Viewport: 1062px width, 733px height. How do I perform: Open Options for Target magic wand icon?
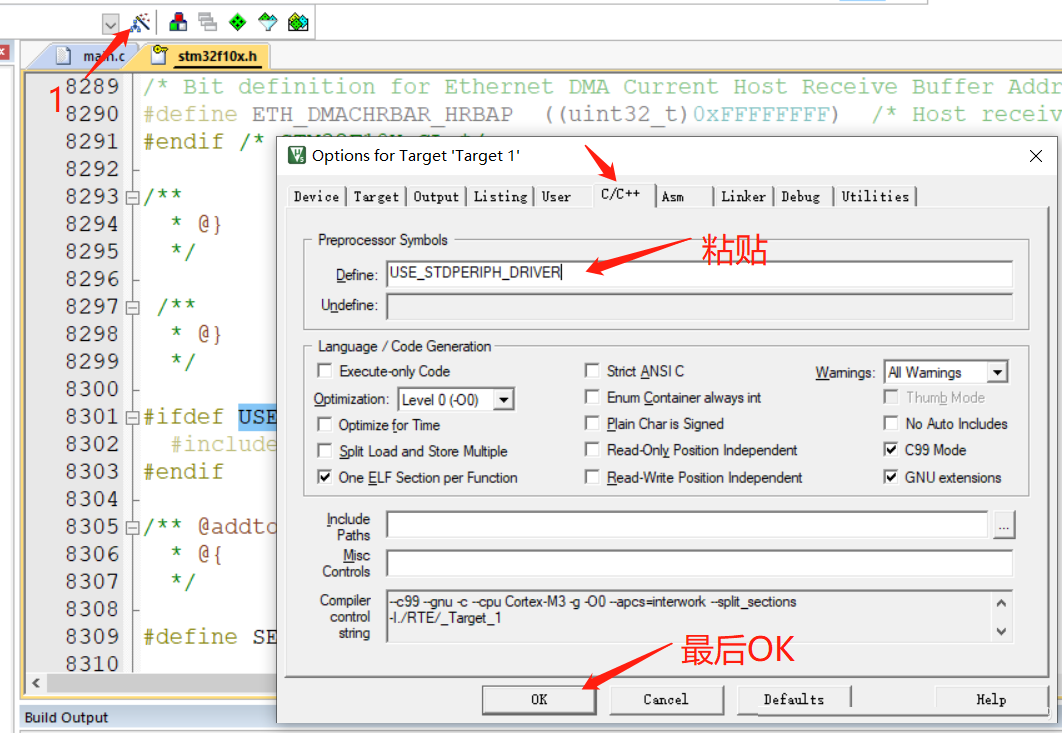click(140, 23)
